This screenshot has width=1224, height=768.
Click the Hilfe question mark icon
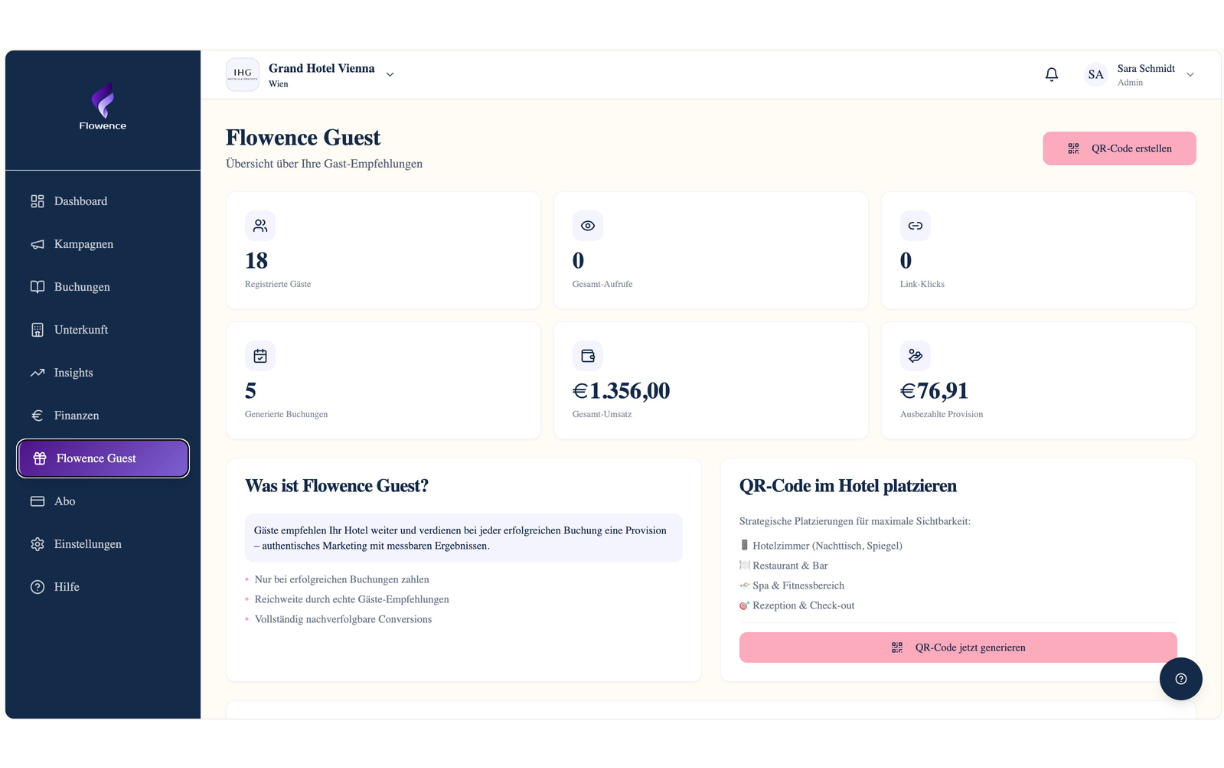pos(37,587)
